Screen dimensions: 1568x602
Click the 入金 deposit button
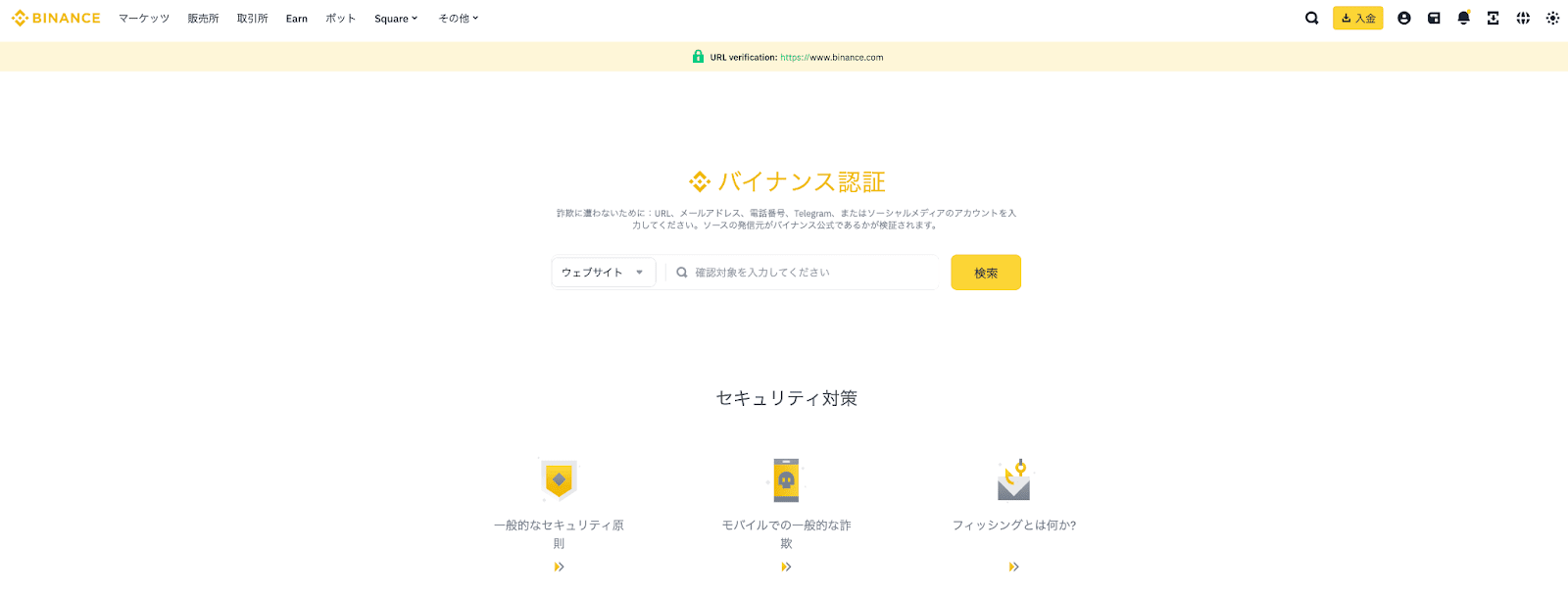[x=1358, y=18]
